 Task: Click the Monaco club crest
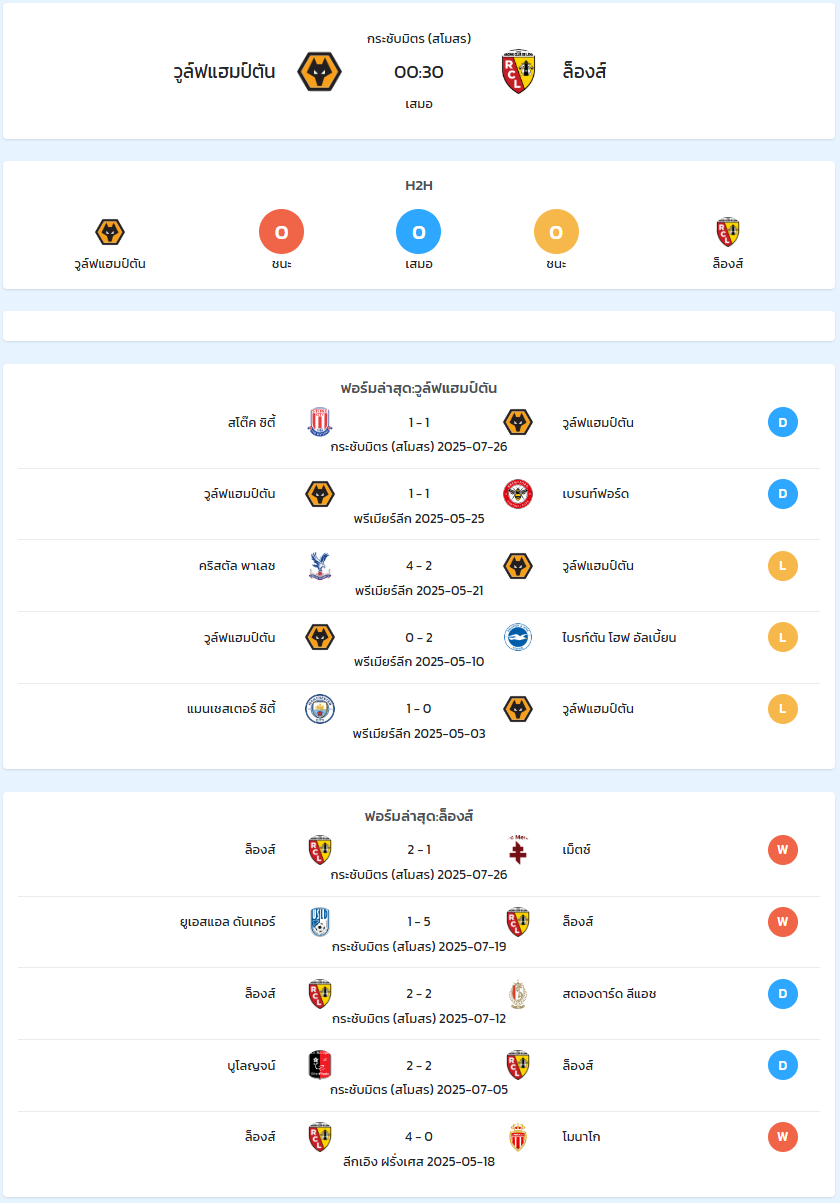(x=518, y=1137)
